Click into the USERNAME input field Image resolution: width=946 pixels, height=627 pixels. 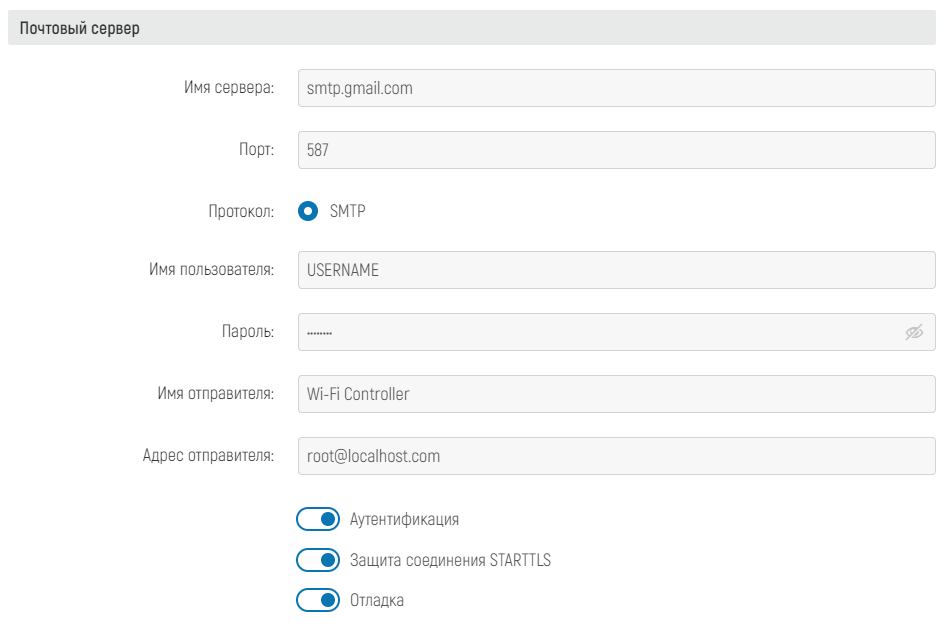click(x=616, y=270)
